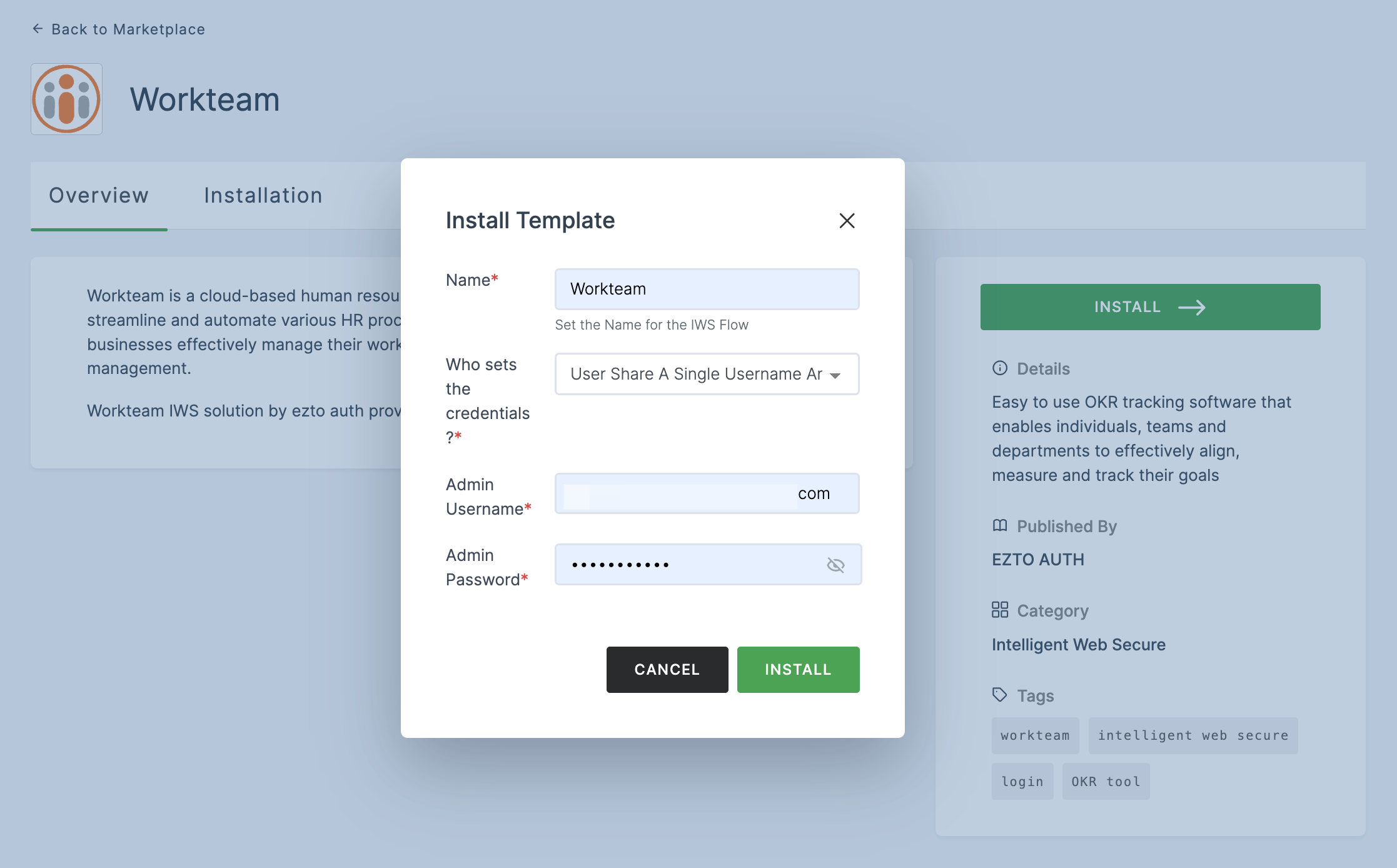Click the Category heading text

pyautogui.click(x=1052, y=611)
